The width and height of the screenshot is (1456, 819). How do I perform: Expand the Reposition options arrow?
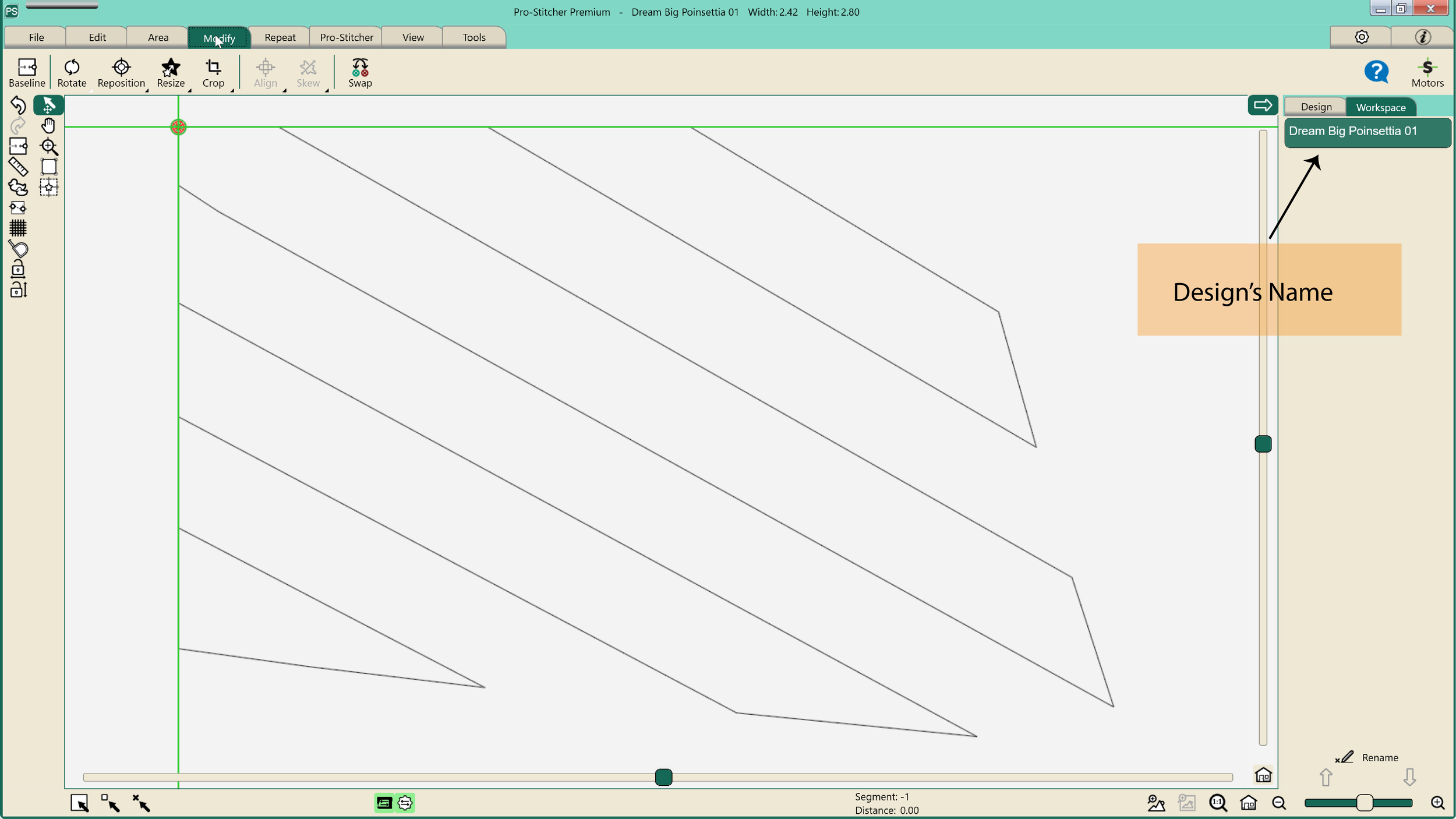click(147, 91)
